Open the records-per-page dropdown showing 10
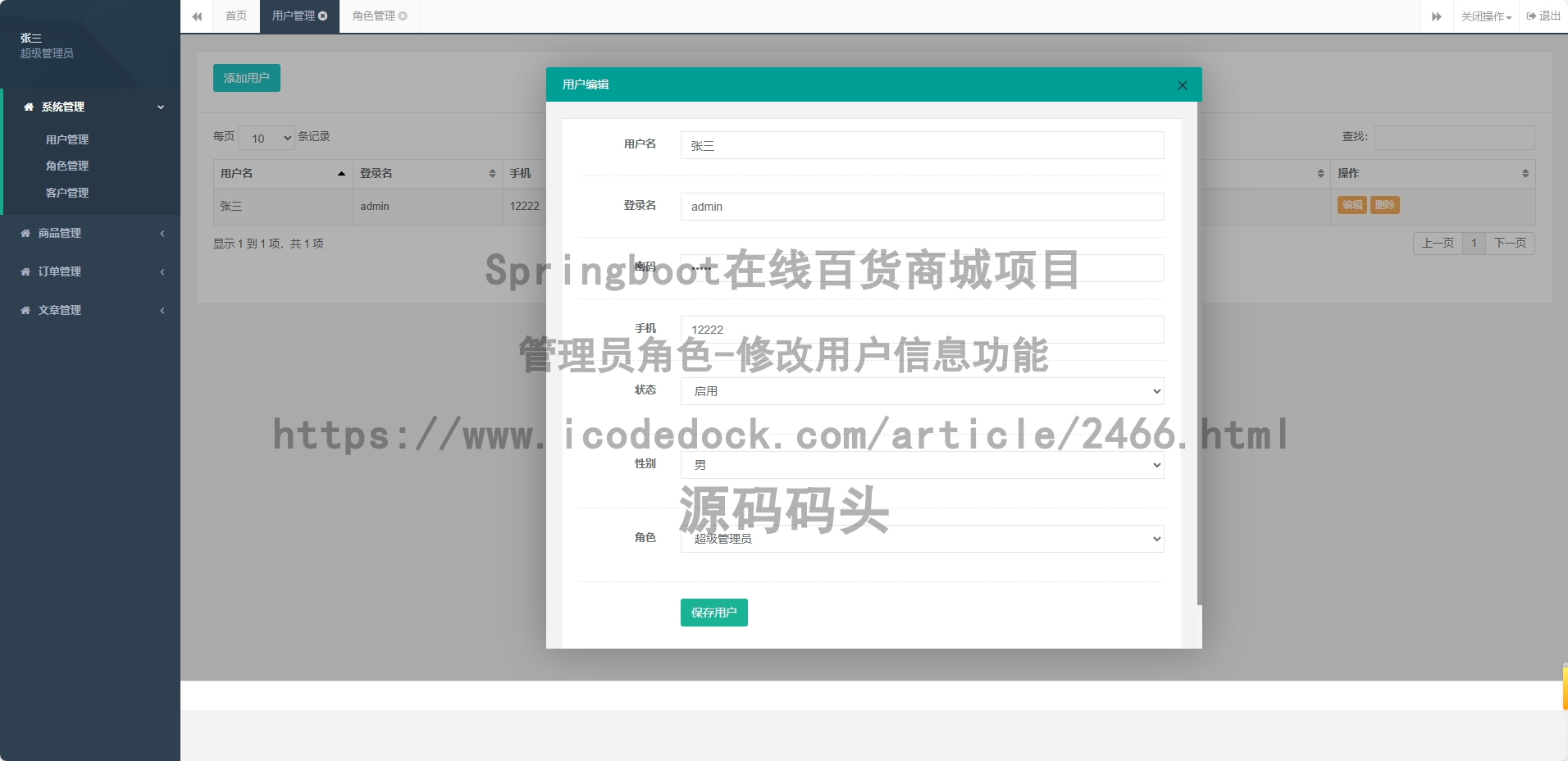1568x761 pixels. click(267, 138)
